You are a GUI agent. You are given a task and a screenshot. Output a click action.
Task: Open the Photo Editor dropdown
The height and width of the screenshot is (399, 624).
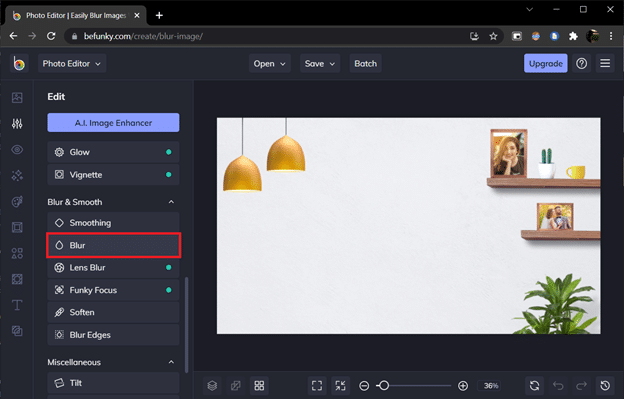point(72,64)
